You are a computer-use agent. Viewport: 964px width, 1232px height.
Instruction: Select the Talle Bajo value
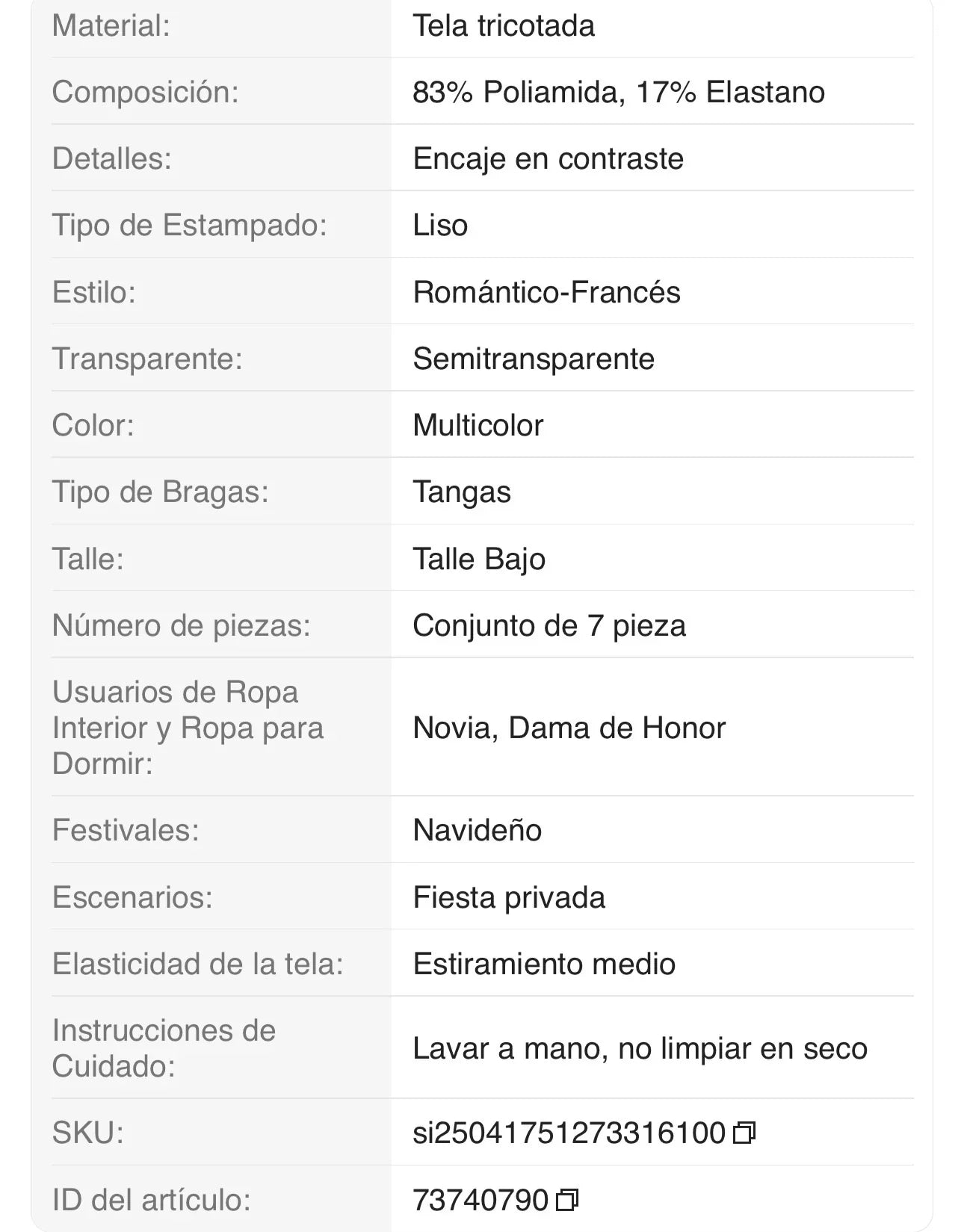tap(478, 557)
